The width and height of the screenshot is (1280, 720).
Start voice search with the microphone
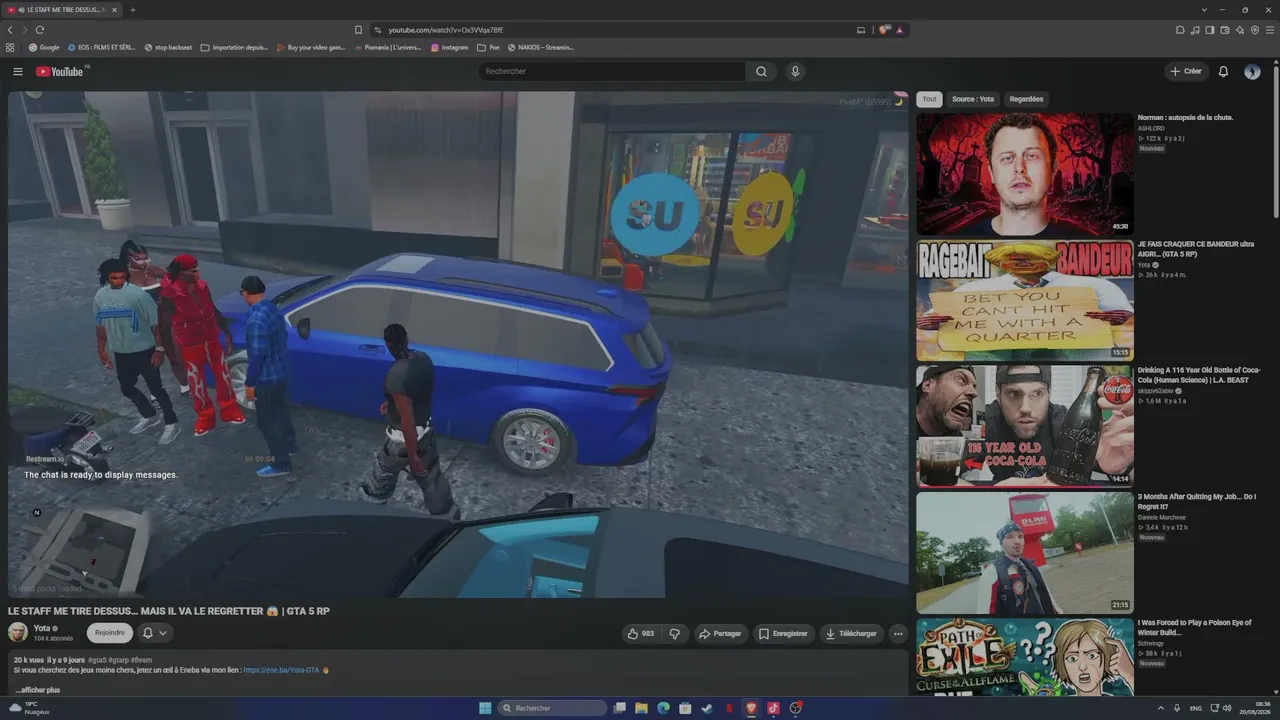pyautogui.click(x=795, y=72)
